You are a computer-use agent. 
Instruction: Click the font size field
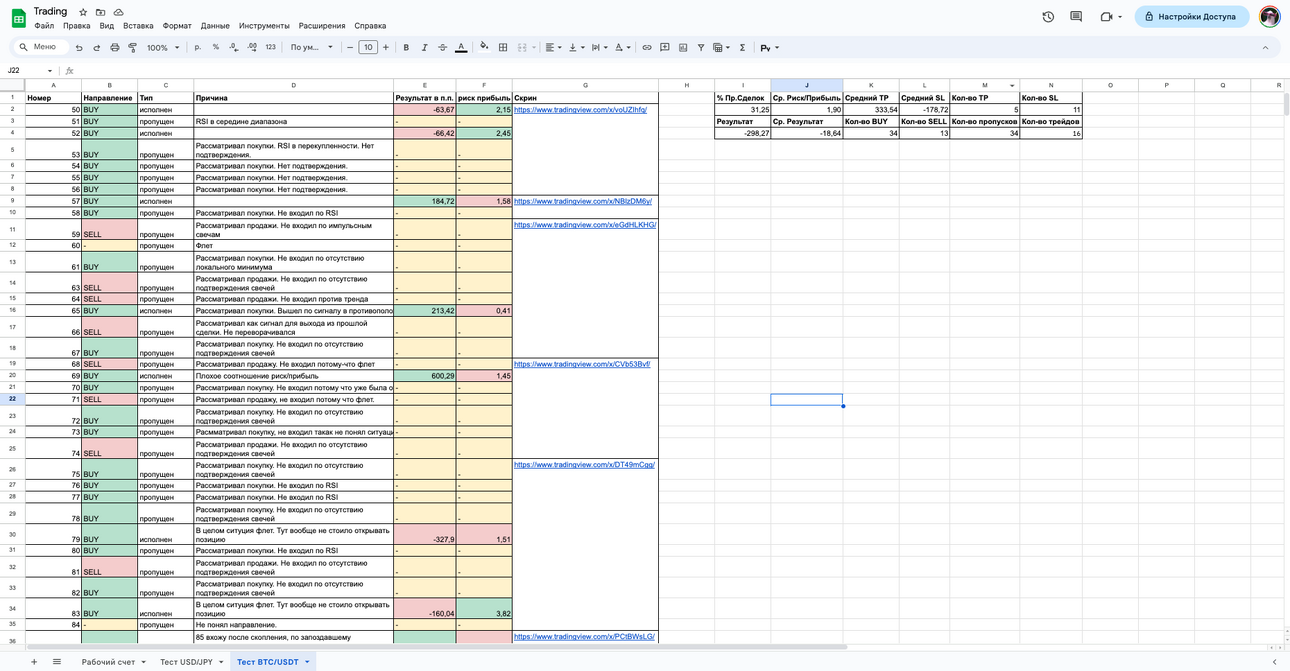[x=368, y=47]
